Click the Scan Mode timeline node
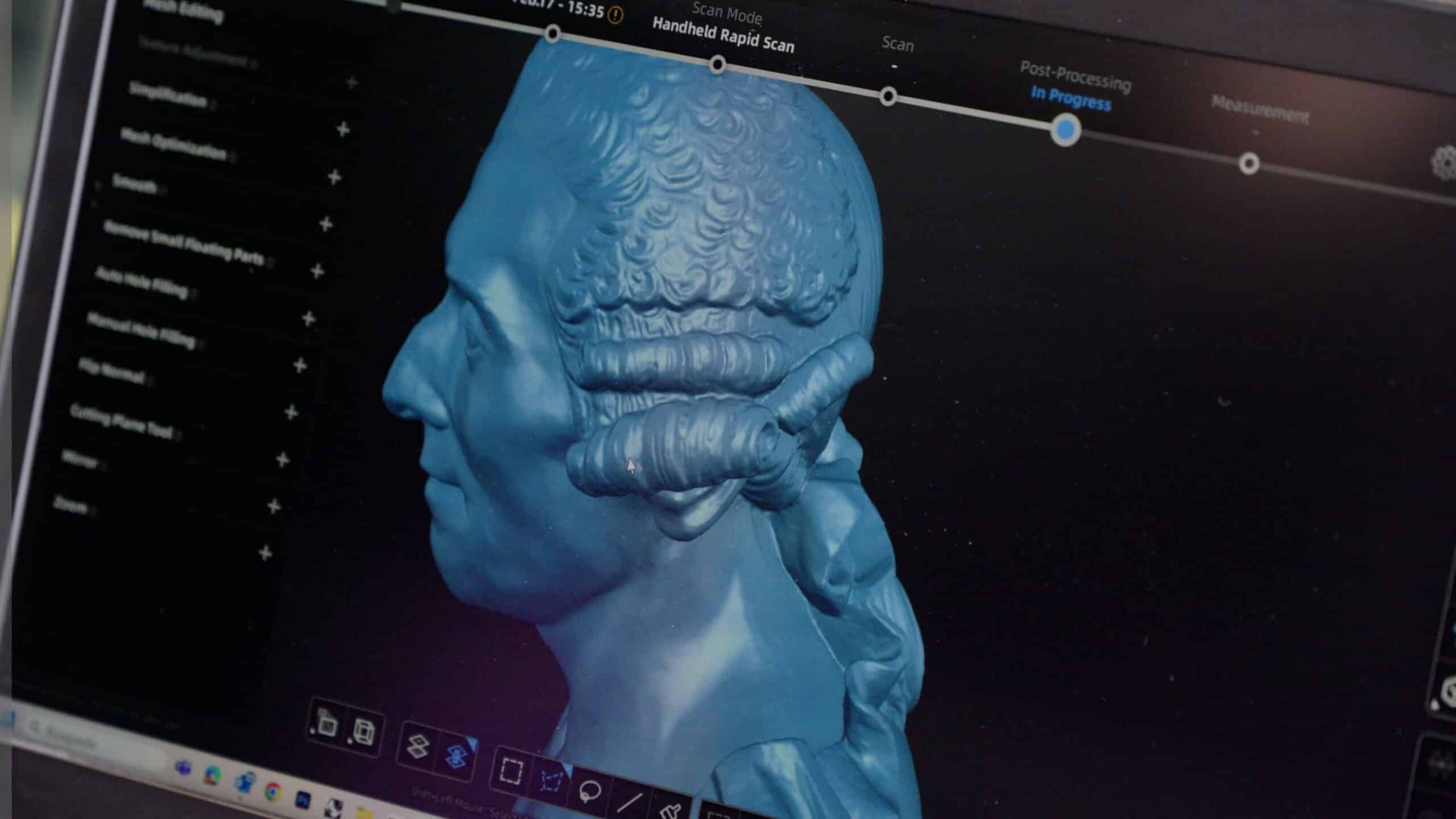The width and height of the screenshot is (1456, 819). point(718,64)
